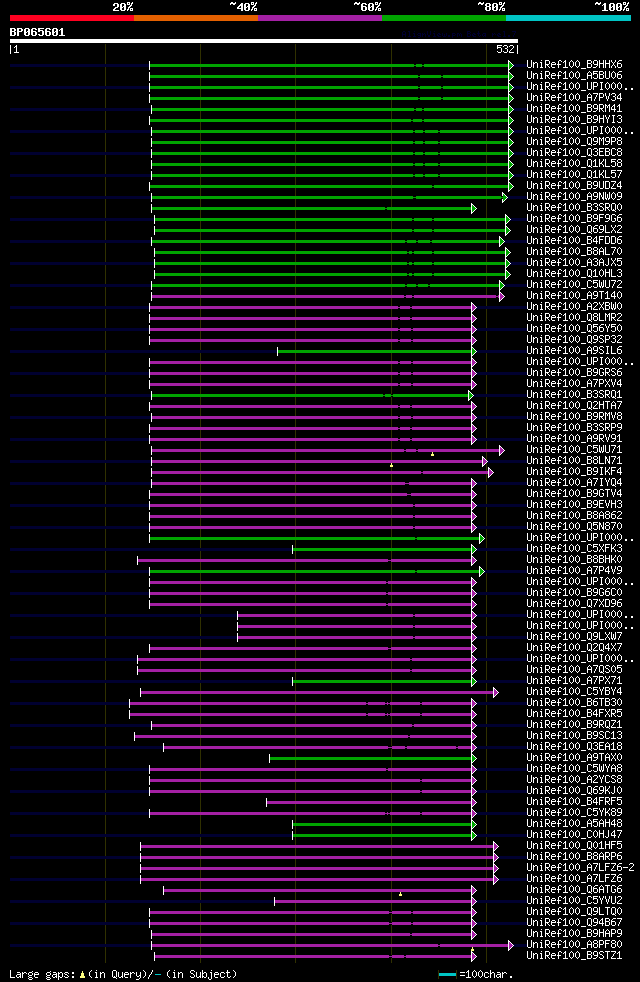Select the BP065601 query label
640x982 pixels.
pyautogui.click(x=38, y=32)
